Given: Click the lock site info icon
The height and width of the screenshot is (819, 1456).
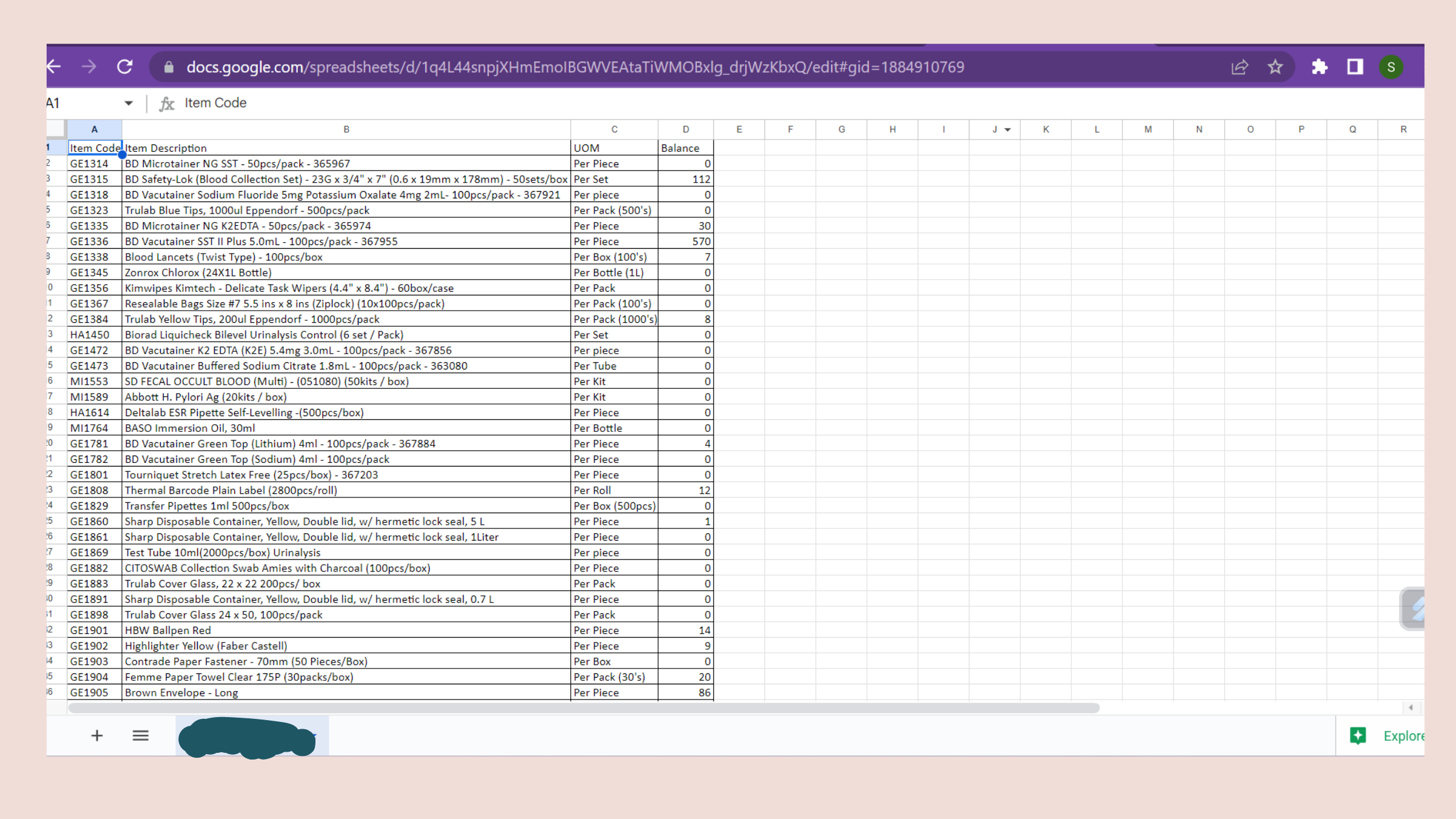Looking at the screenshot, I should 169,67.
